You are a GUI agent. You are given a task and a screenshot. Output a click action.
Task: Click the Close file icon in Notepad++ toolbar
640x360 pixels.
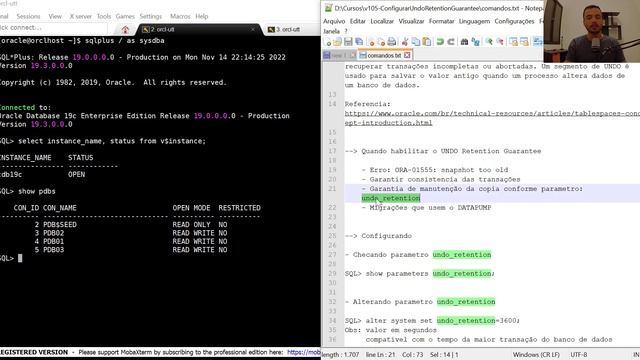(x=371, y=42)
